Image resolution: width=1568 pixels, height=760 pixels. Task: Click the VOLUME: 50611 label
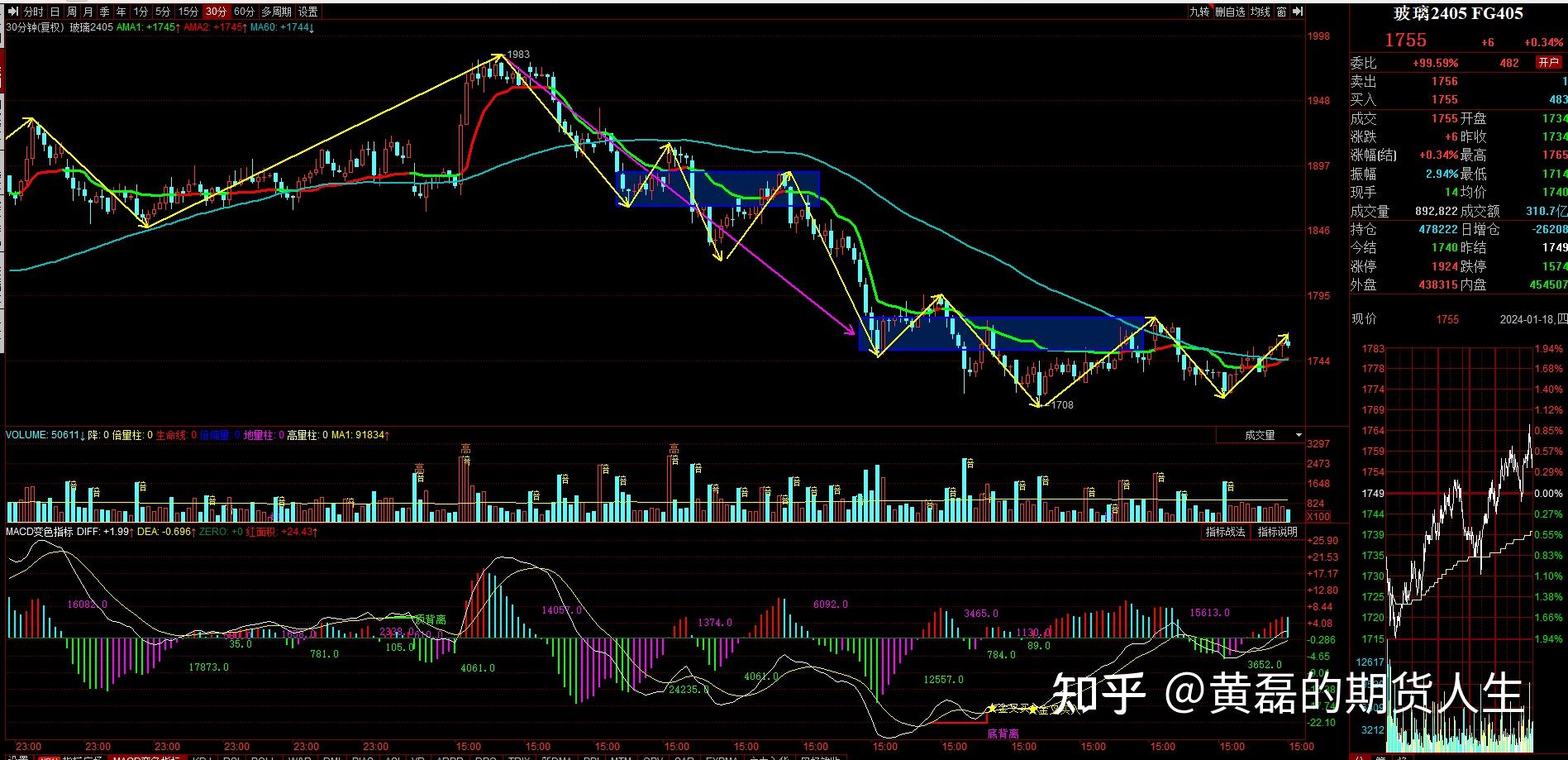pos(45,435)
